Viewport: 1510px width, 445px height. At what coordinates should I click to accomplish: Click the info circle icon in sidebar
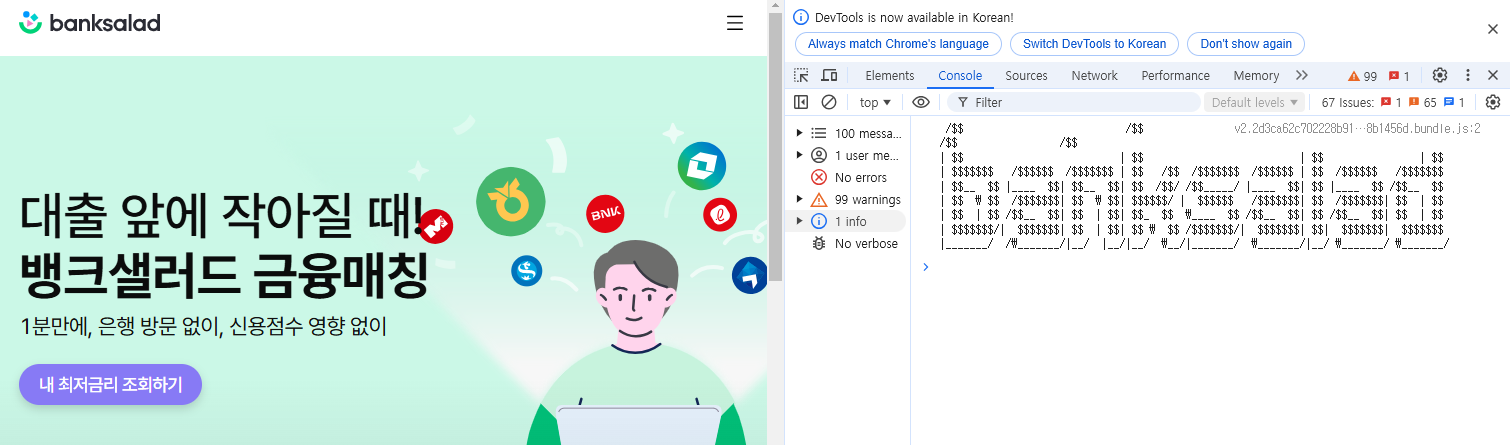coord(818,221)
